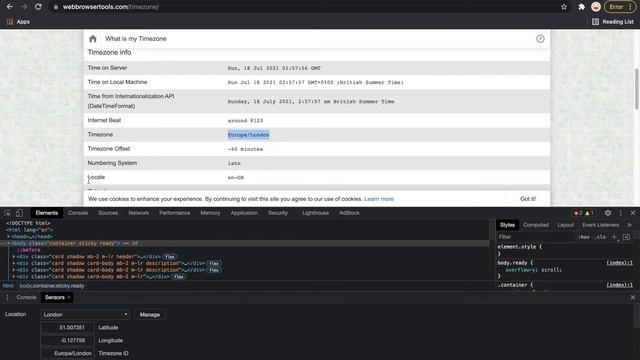The image size is (640, 360).
Task: Click the ::before pseudo-element row
Action: pos(29,250)
